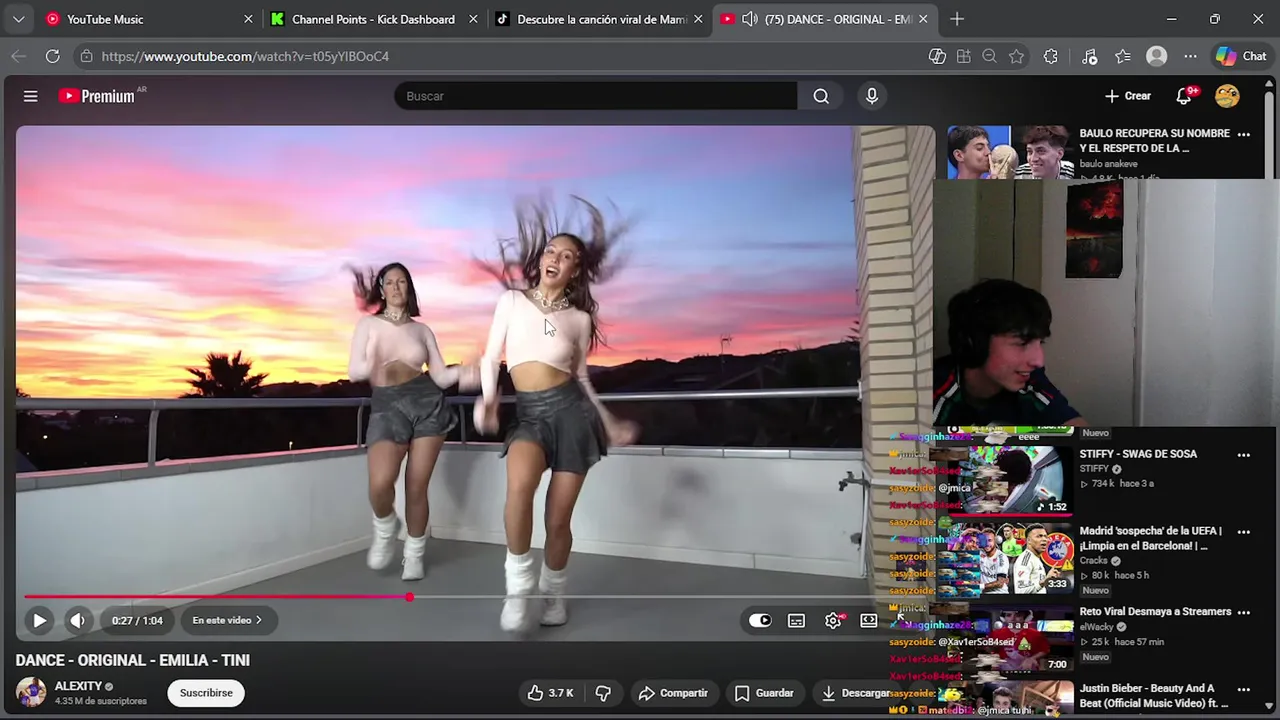
Task: Open the apps grid icon in address bar
Action: point(963,56)
